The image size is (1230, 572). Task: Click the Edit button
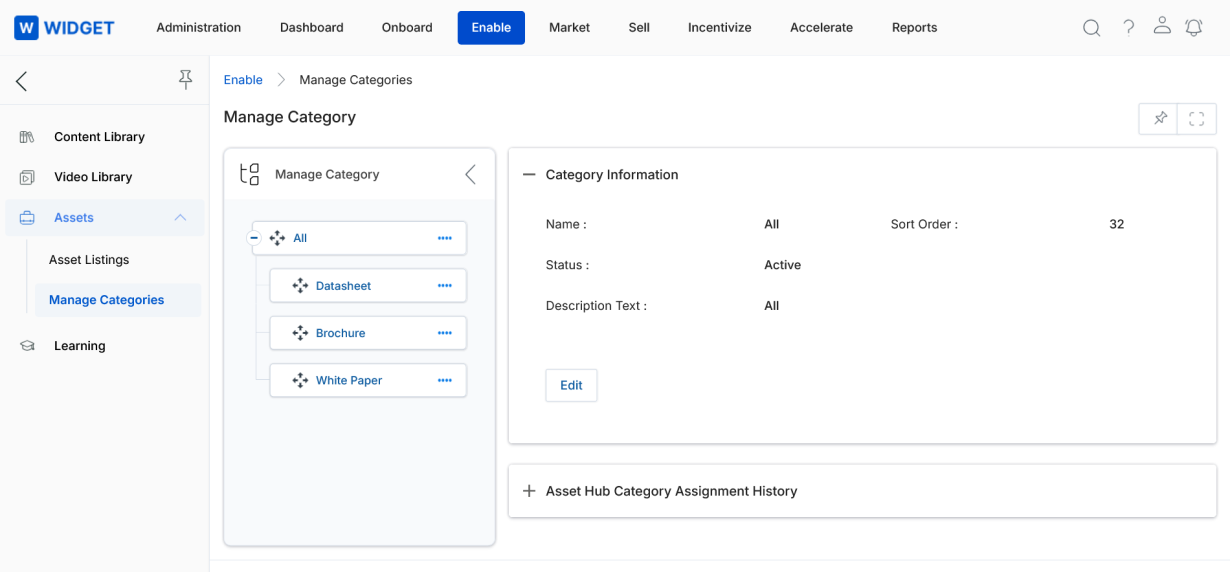[x=571, y=385]
